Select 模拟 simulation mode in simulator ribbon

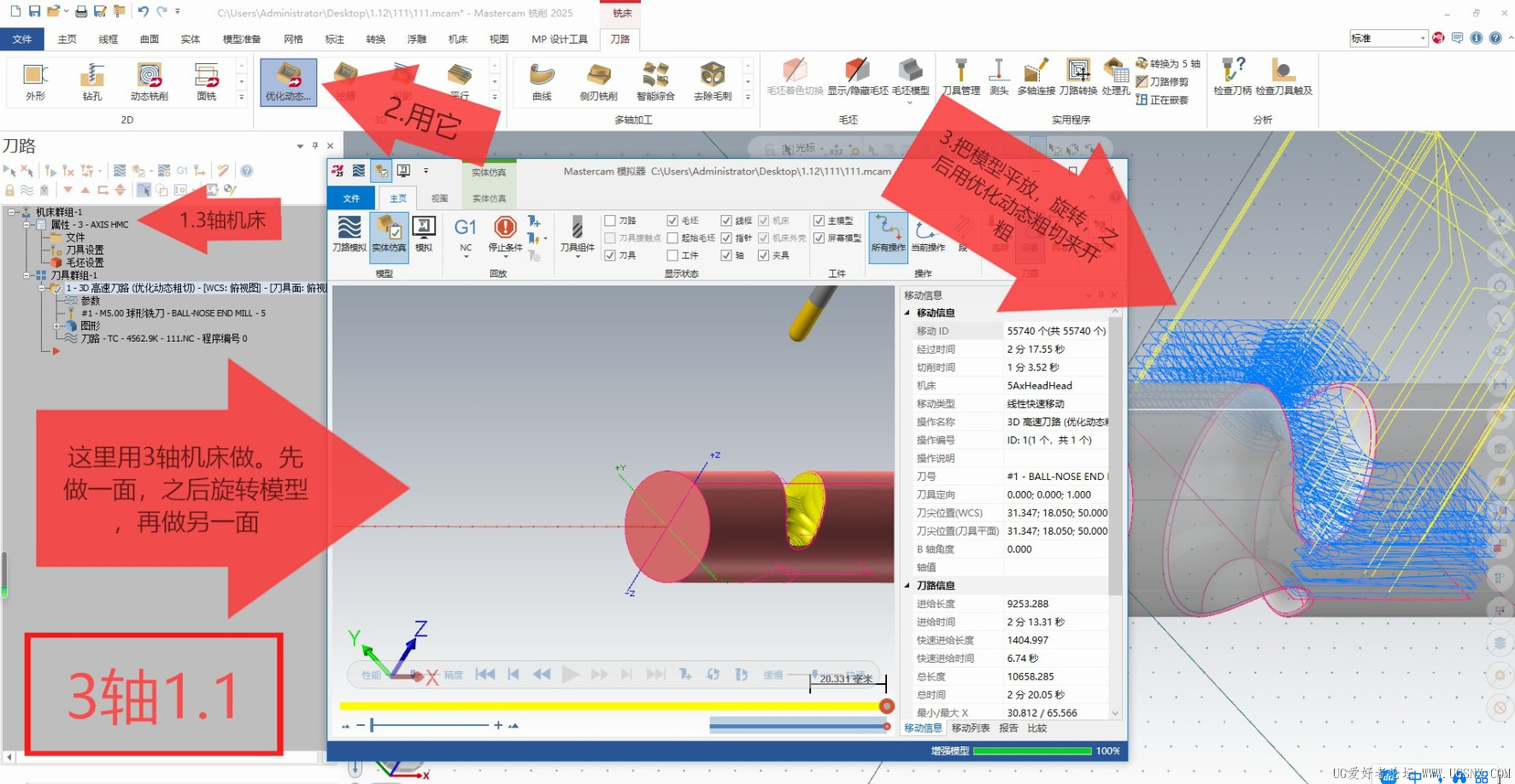(x=424, y=234)
